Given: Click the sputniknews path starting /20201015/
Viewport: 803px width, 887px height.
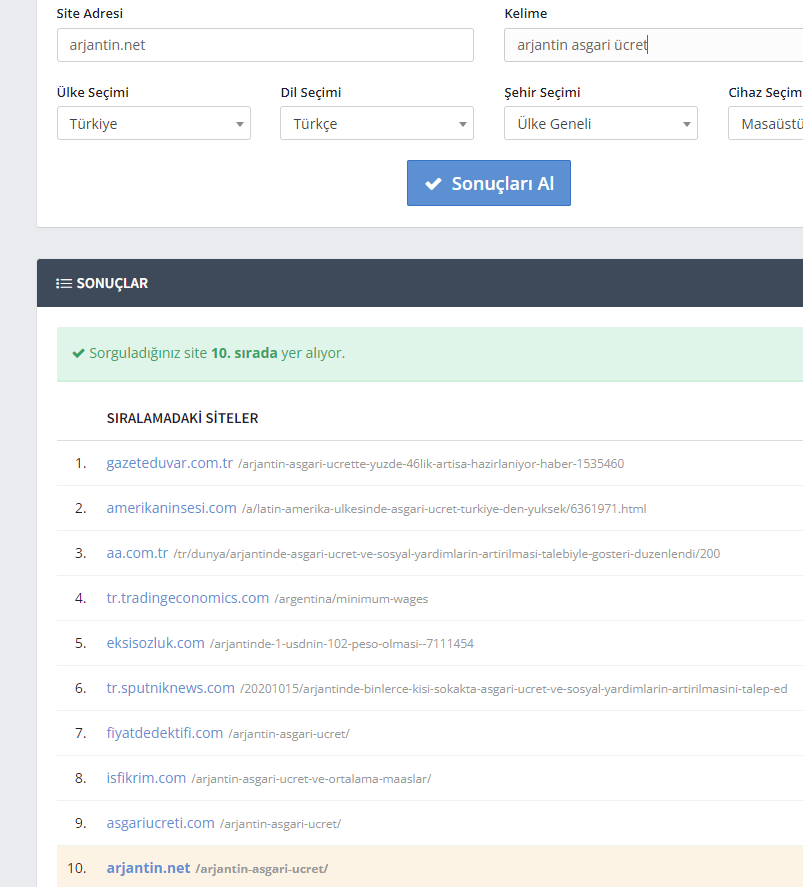Looking at the screenshot, I should [513, 689].
